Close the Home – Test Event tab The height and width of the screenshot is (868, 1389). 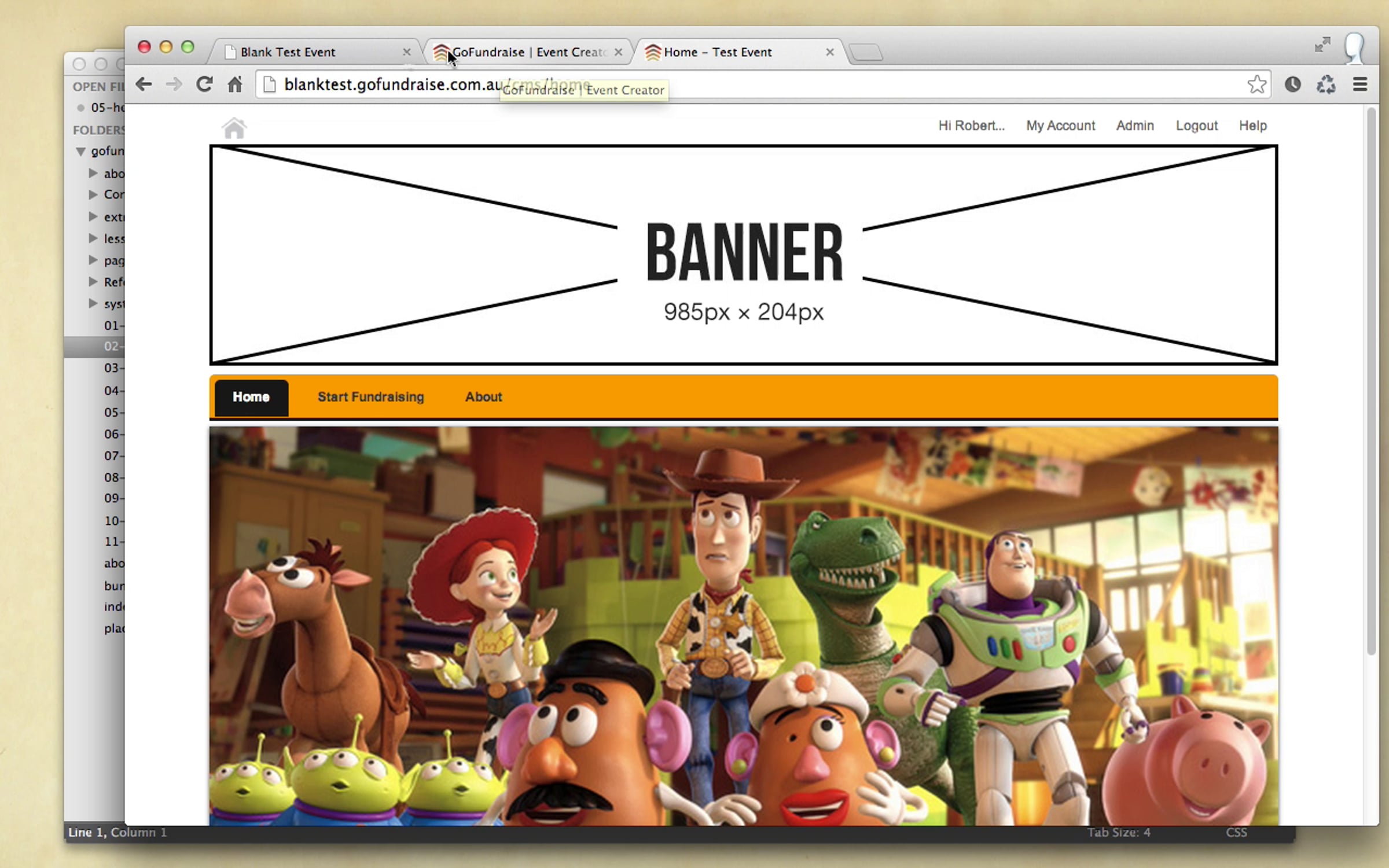tap(830, 52)
